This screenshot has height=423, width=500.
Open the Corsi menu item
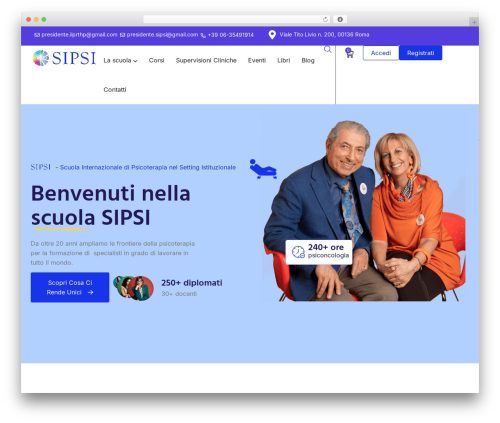(156, 60)
